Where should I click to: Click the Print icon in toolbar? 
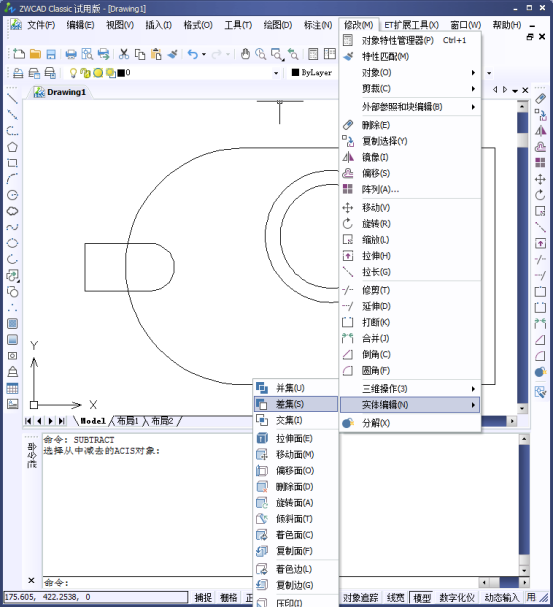tap(71, 54)
